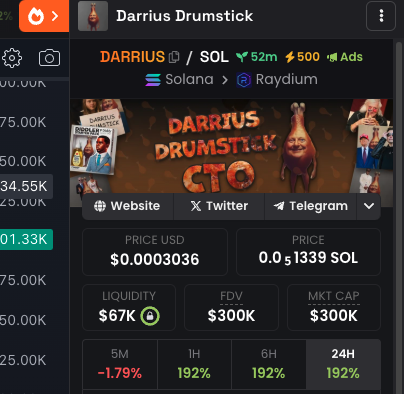The width and height of the screenshot is (404, 394).
Task: Click the SOL quote token text
Action: (214, 57)
